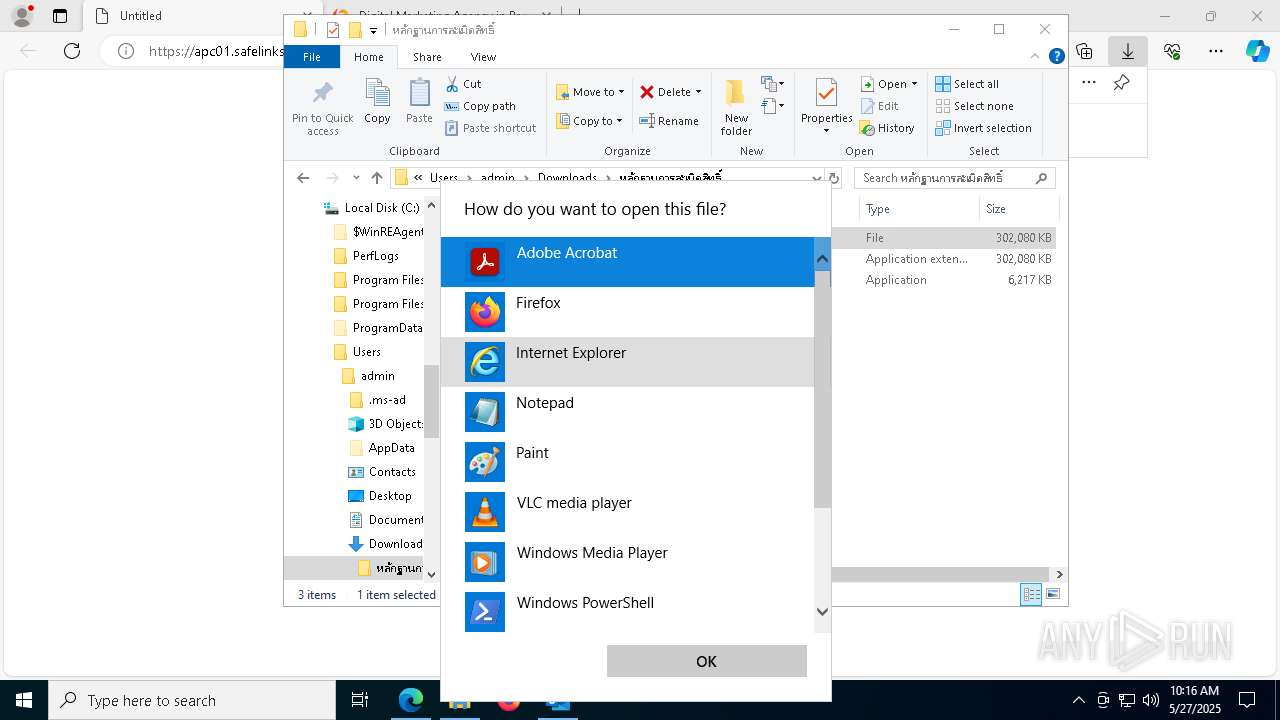The image size is (1280, 720).
Task: Open Explorer help question mark icon
Action: pos(1056,57)
